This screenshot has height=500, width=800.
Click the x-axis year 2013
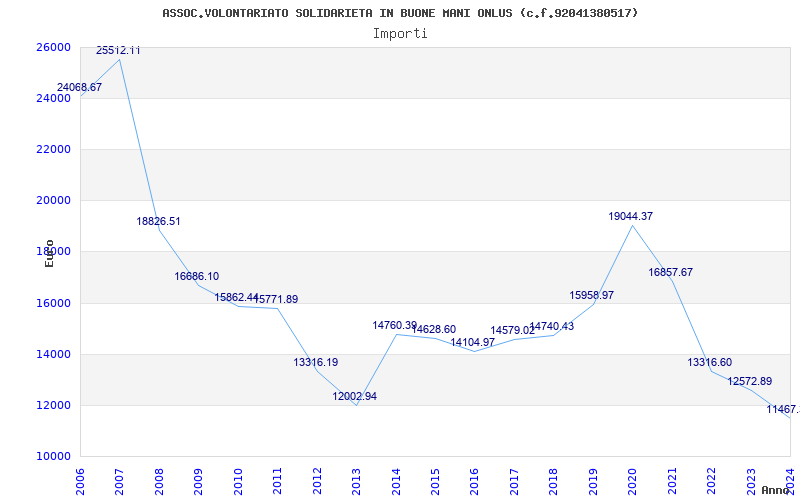(x=356, y=481)
